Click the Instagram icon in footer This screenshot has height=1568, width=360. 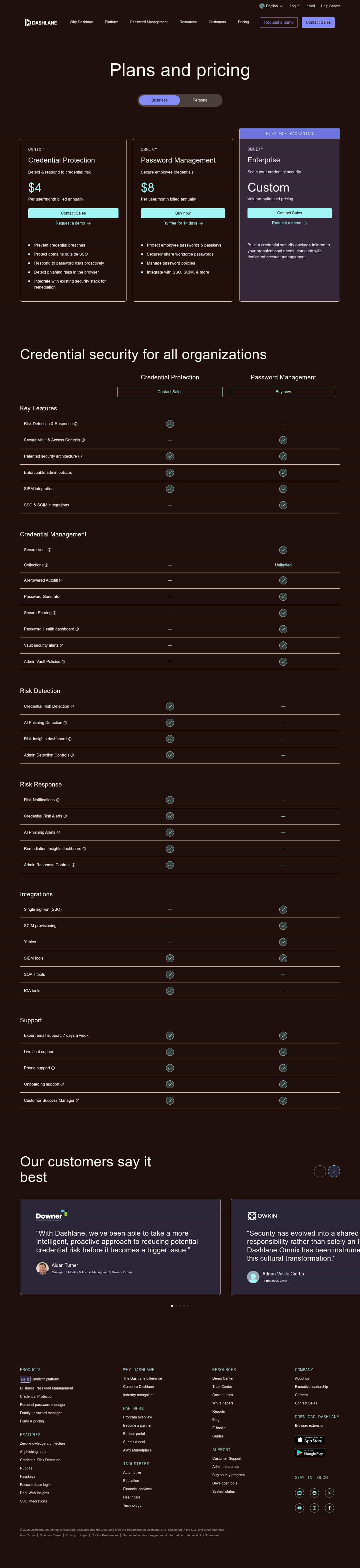[x=314, y=1508]
